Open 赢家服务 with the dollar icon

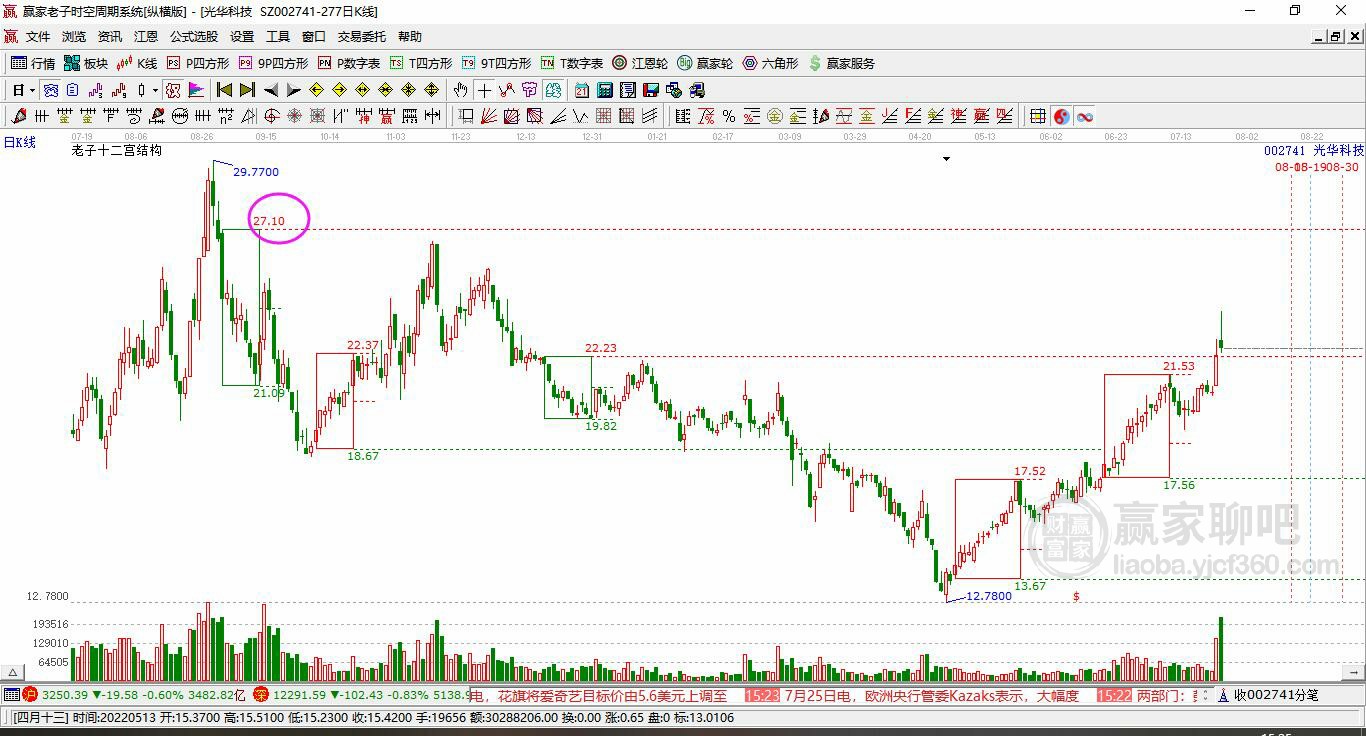[841, 63]
